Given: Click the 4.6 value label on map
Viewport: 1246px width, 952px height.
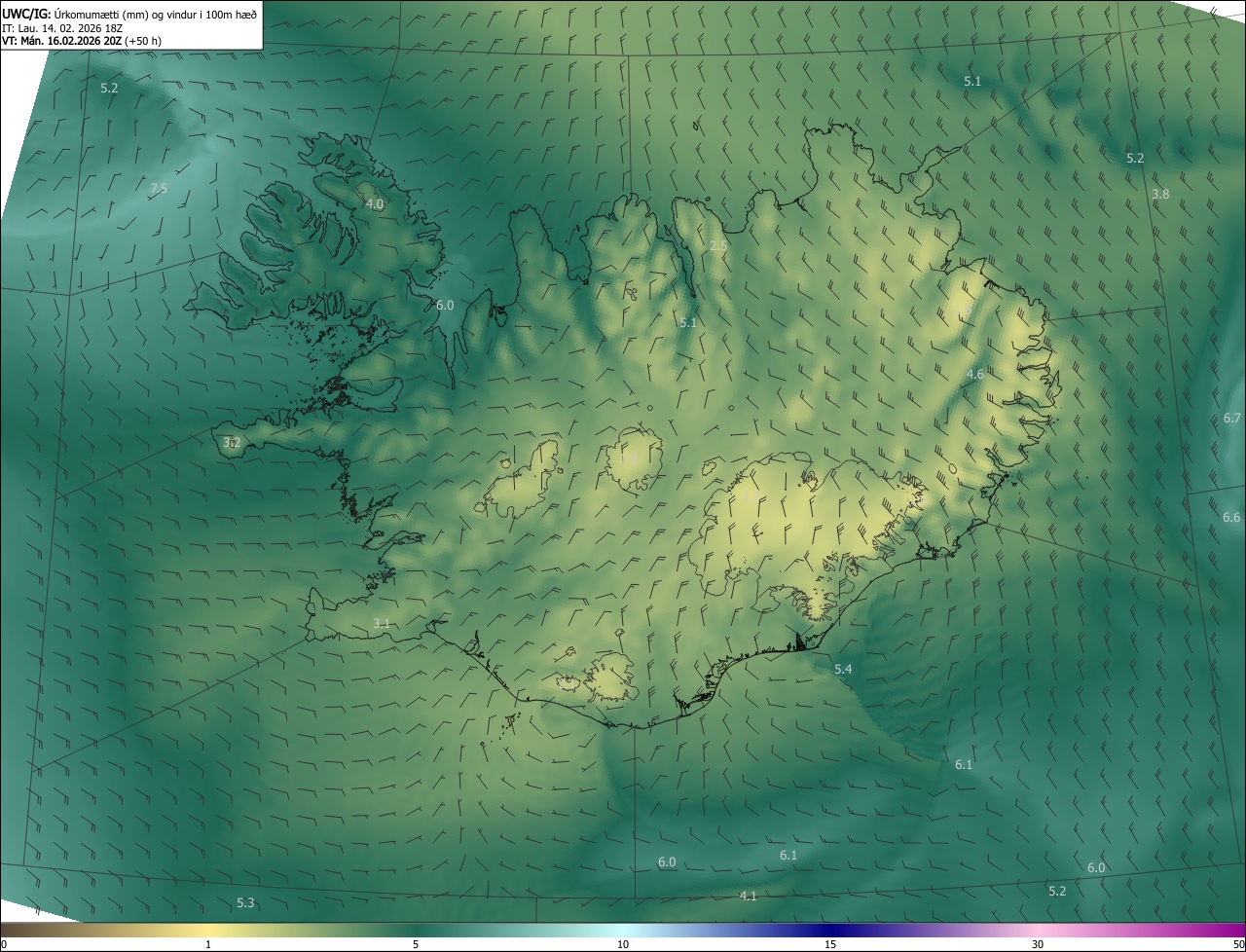Looking at the screenshot, I should [975, 375].
